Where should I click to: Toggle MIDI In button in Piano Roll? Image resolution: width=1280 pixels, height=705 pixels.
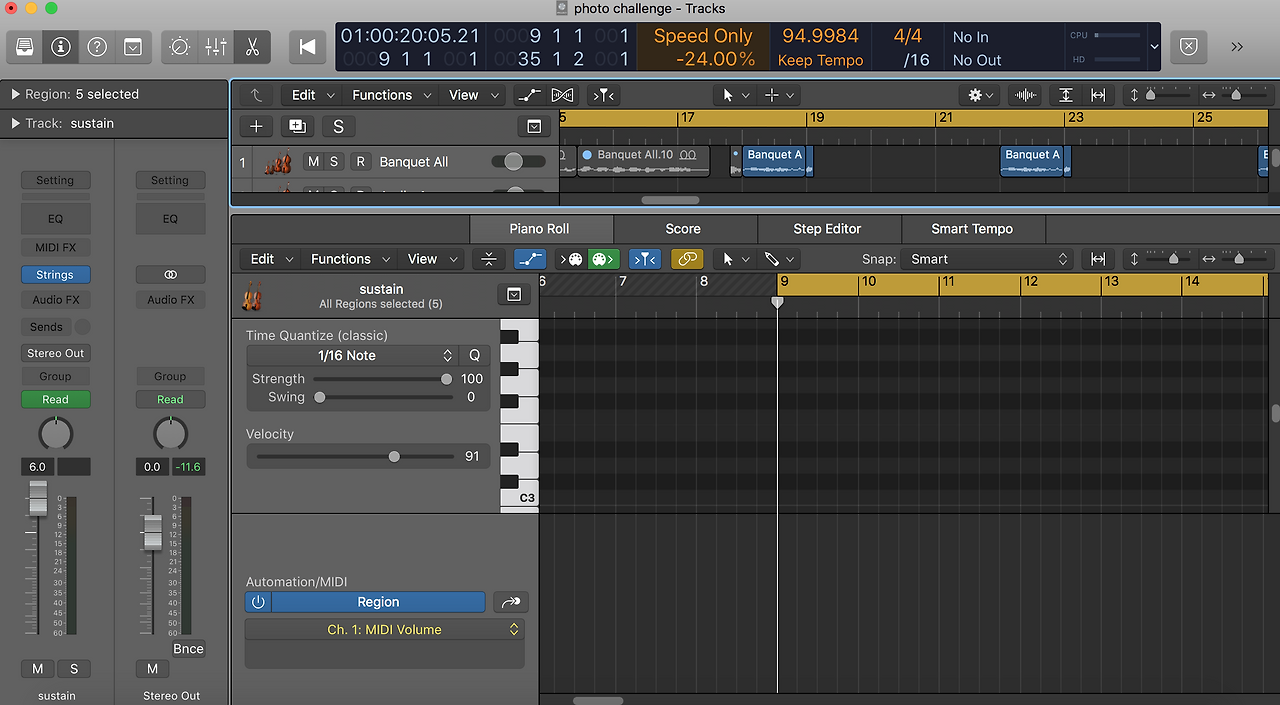click(x=571, y=259)
